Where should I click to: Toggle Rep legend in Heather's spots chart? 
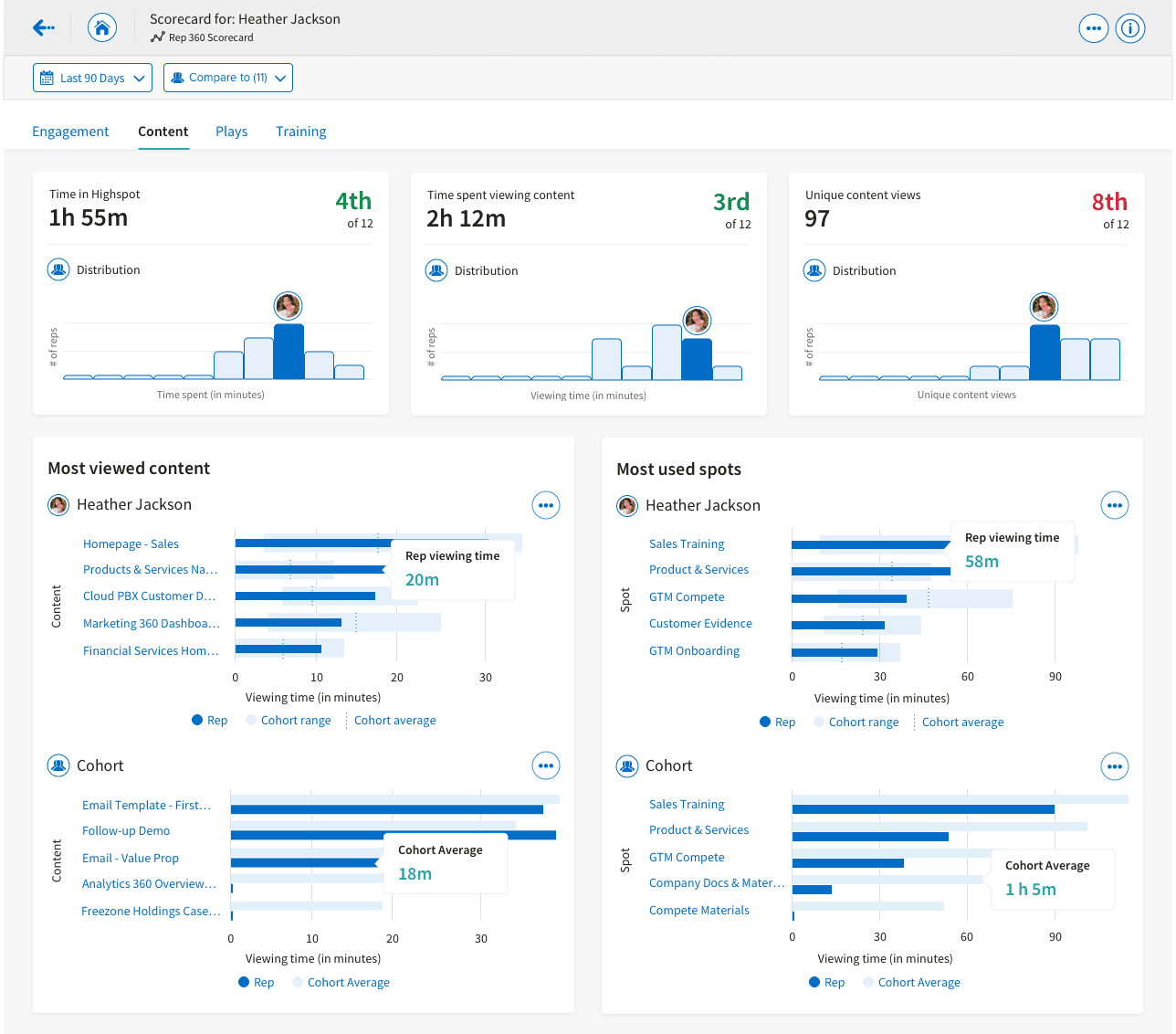point(778,722)
